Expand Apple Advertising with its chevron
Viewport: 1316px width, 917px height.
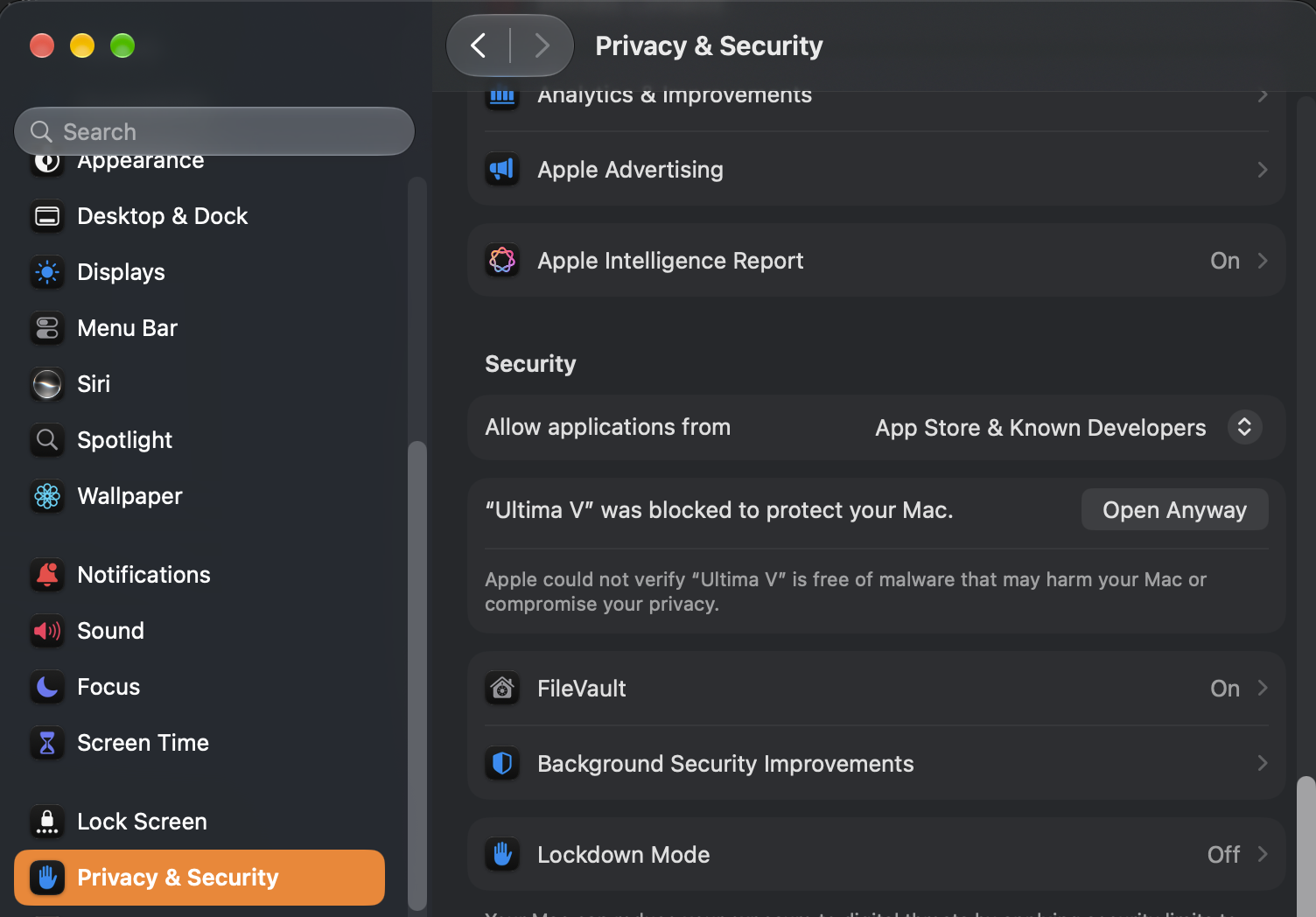click(1263, 170)
